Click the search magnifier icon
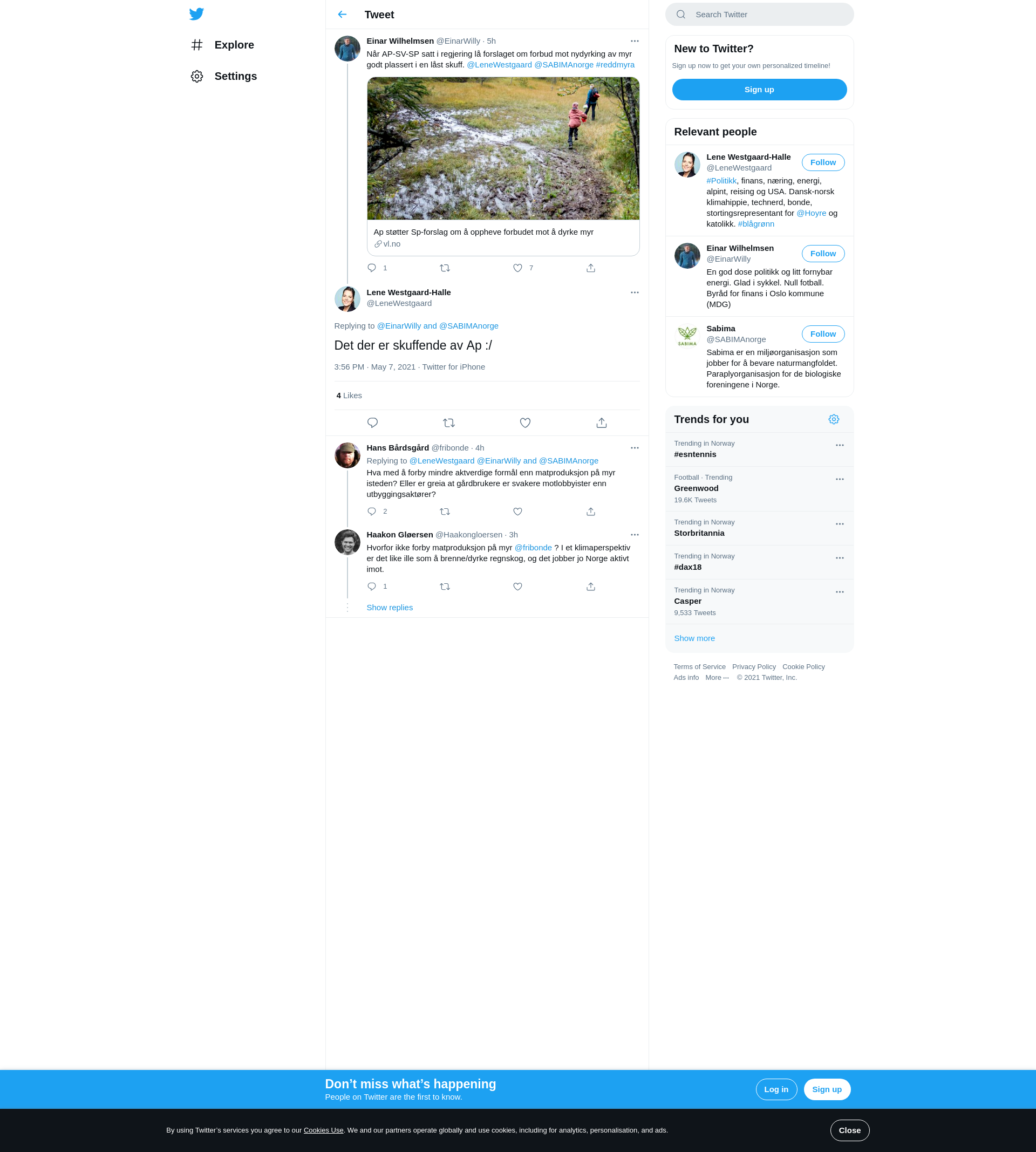Viewport: 1036px width, 1152px height. (x=681, y=14)
